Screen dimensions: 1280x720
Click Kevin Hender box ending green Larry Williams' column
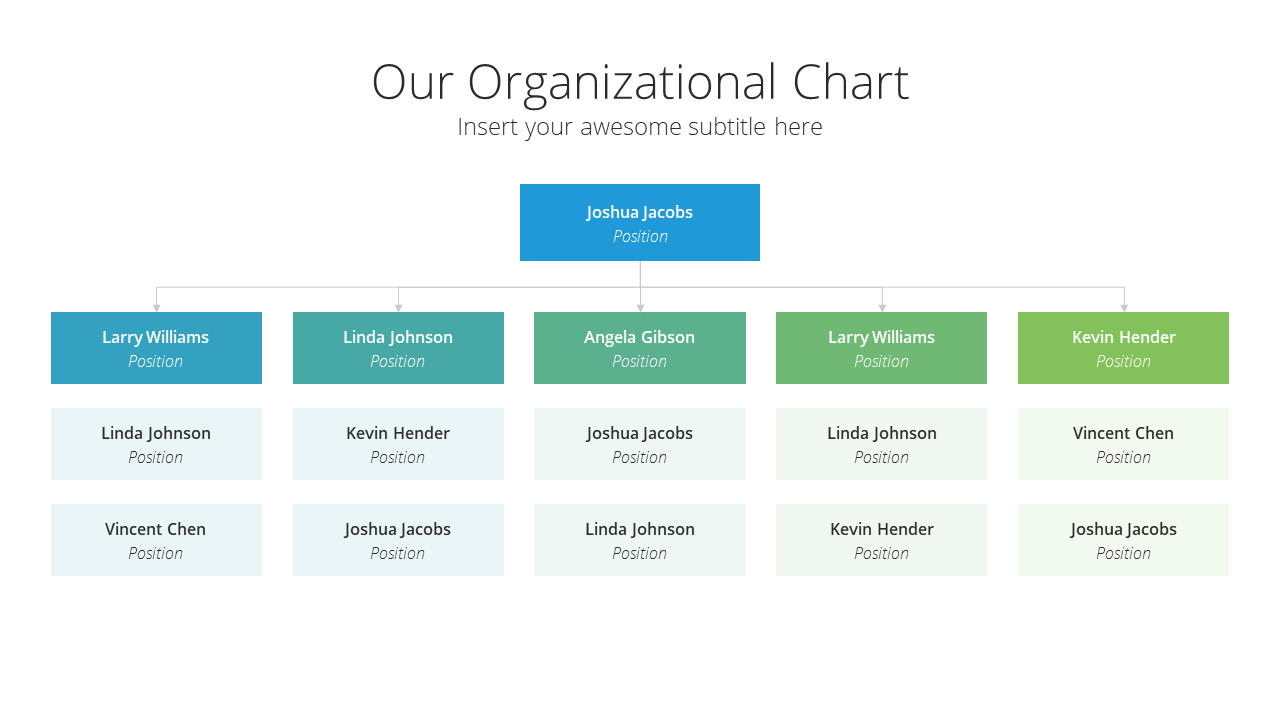881,540
